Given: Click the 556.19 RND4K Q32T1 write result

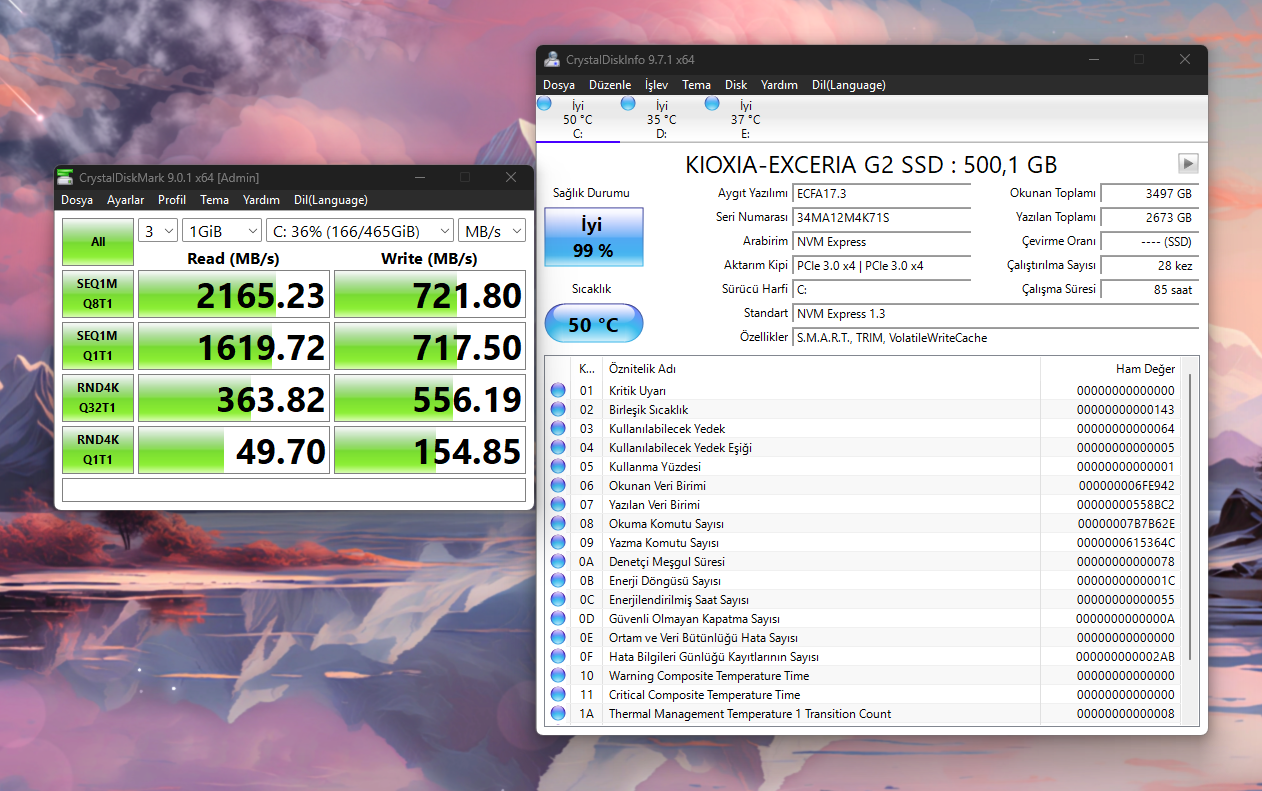Looking at the screenshot, I should 430,399.
